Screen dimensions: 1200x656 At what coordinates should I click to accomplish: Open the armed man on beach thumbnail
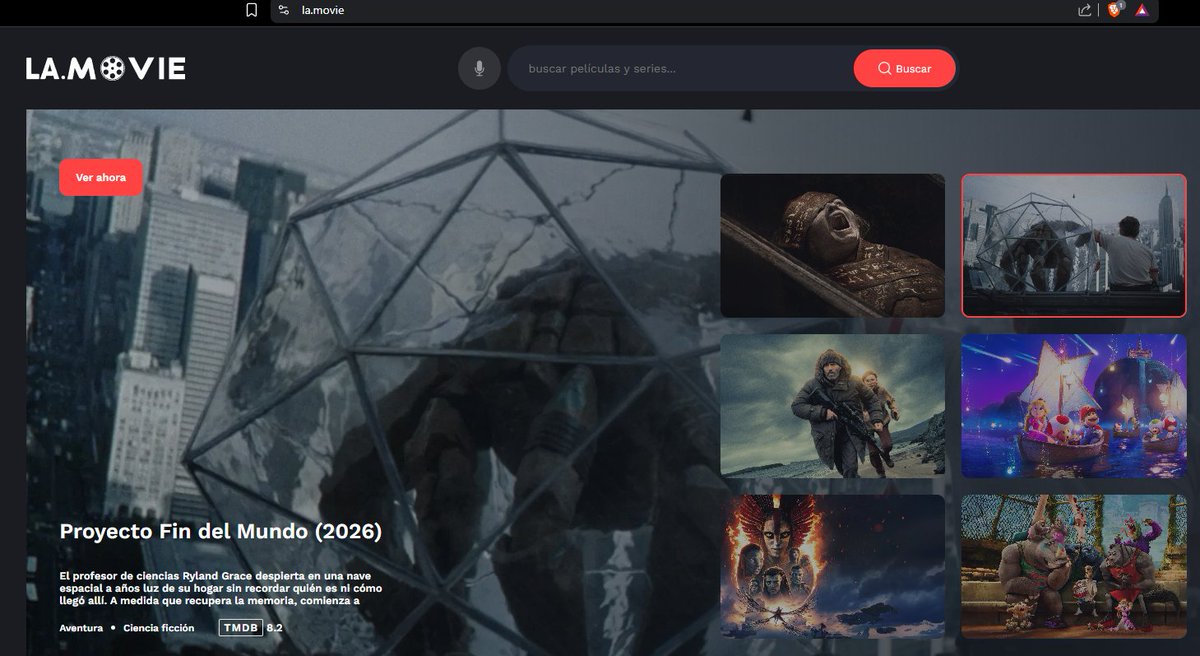click(x=833, y=406)
